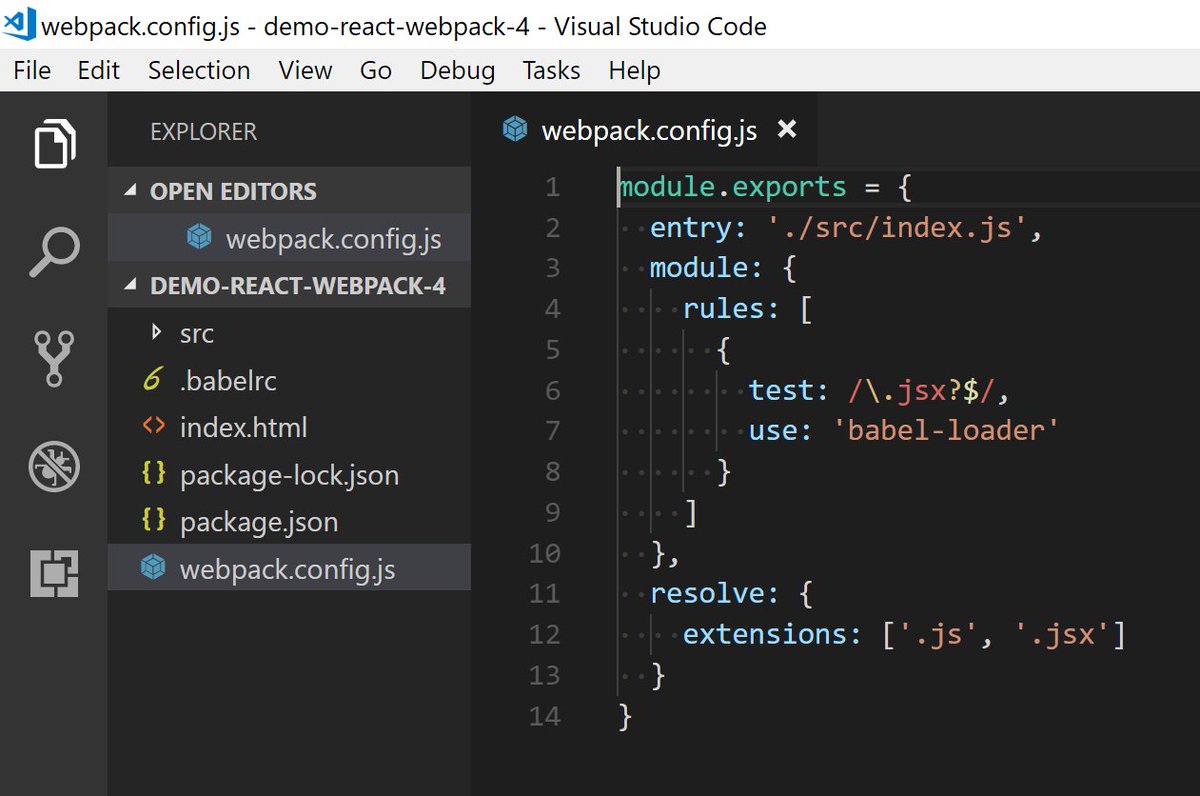Select webpack.config.js in project tree
This screenshot has width=1200, height=796.
click(x=289, y=568)
